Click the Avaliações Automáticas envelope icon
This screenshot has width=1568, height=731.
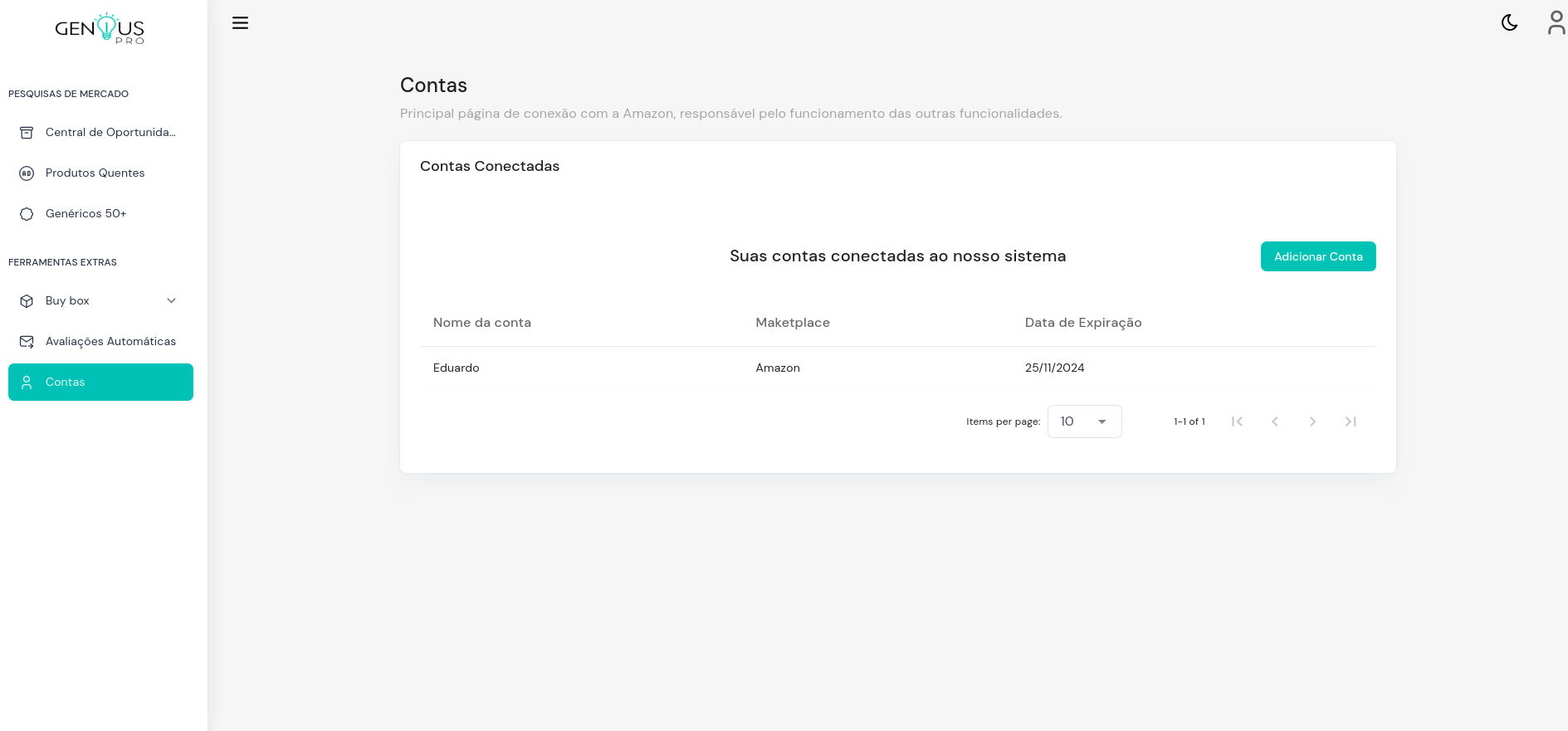pyautogui.click(x=27, y=342)
